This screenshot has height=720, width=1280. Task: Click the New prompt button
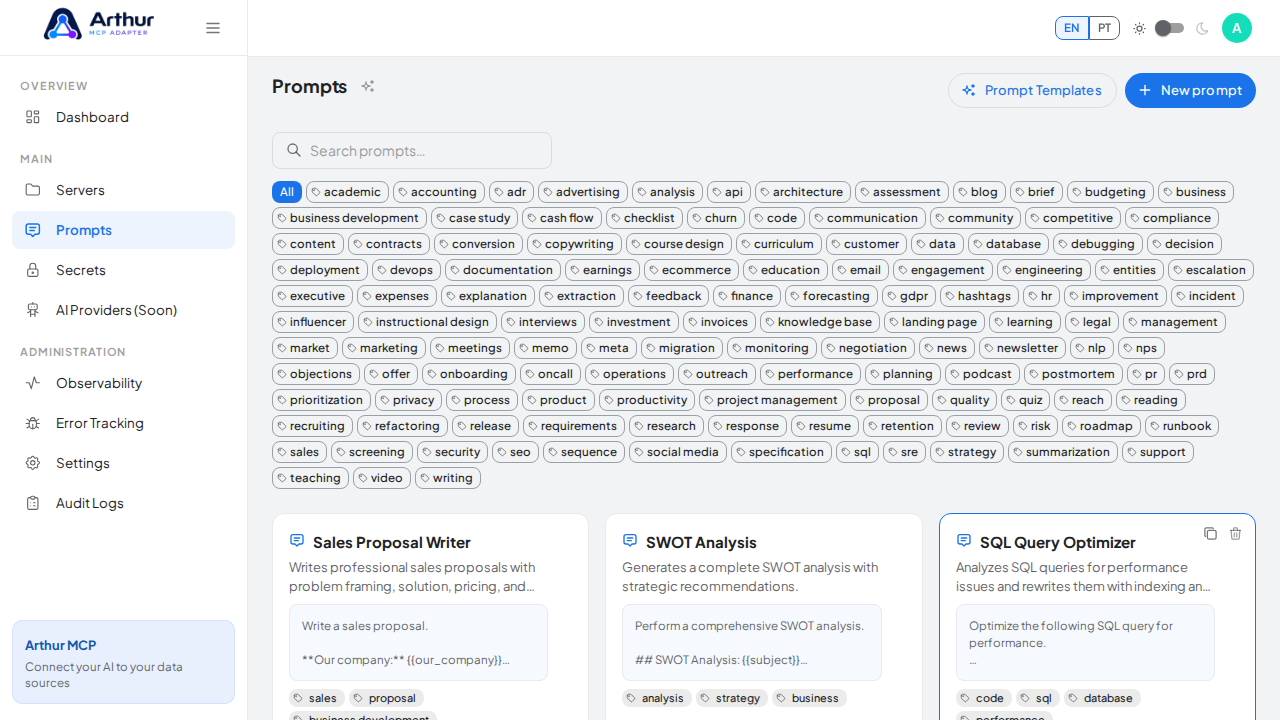pos(1190,90)
